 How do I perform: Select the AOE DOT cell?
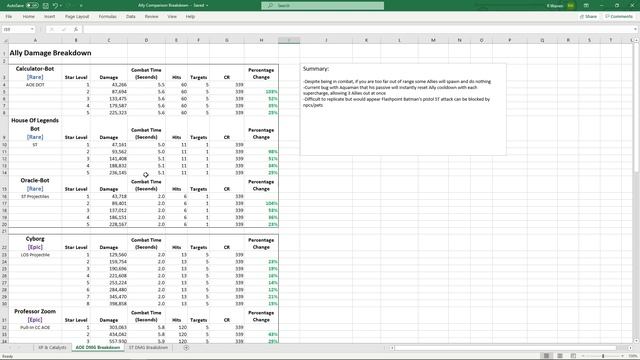click(35, 85)
